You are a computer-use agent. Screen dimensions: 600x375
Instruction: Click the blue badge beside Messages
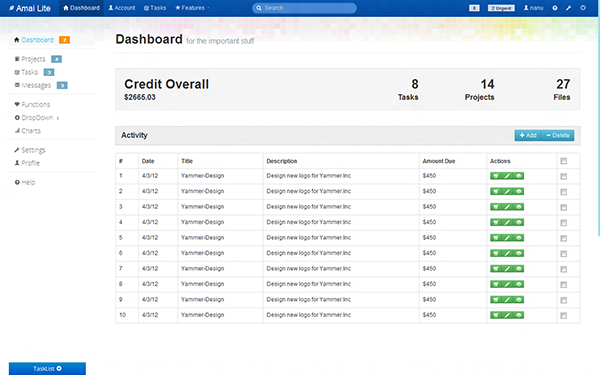[x=62, y=85]
